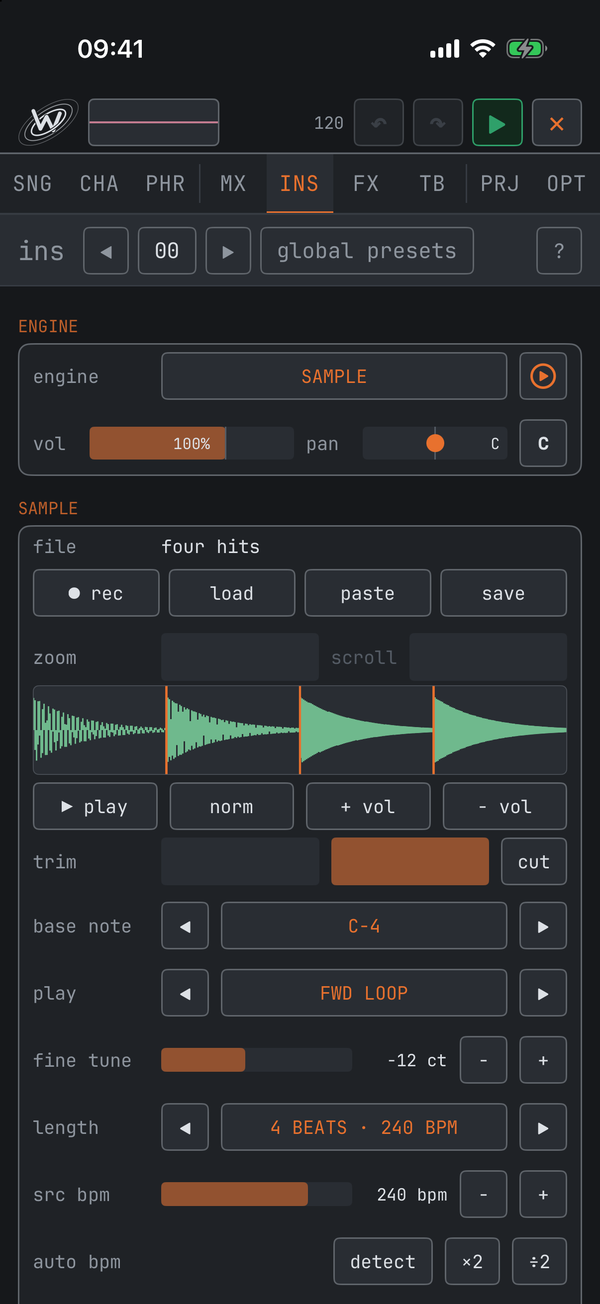
Task: Select previous base note
Action: click(x=185, y=926)
